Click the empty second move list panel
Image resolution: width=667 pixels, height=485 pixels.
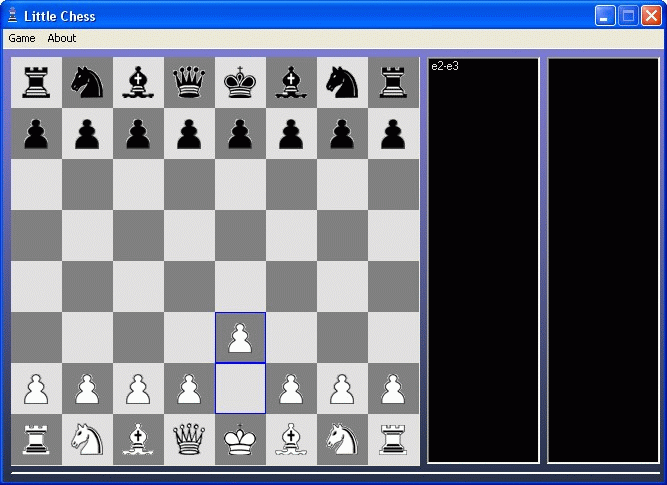pos(603,260)
